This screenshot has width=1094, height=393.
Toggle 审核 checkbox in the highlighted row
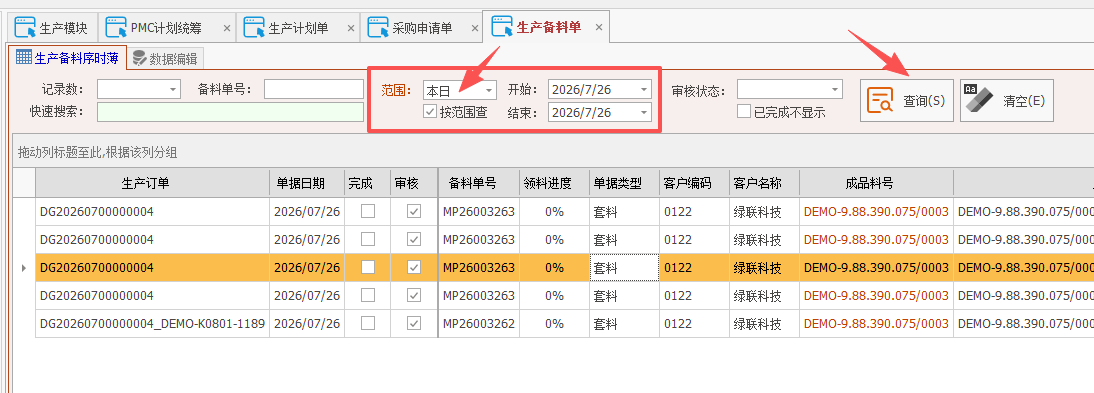click(414, 267)
